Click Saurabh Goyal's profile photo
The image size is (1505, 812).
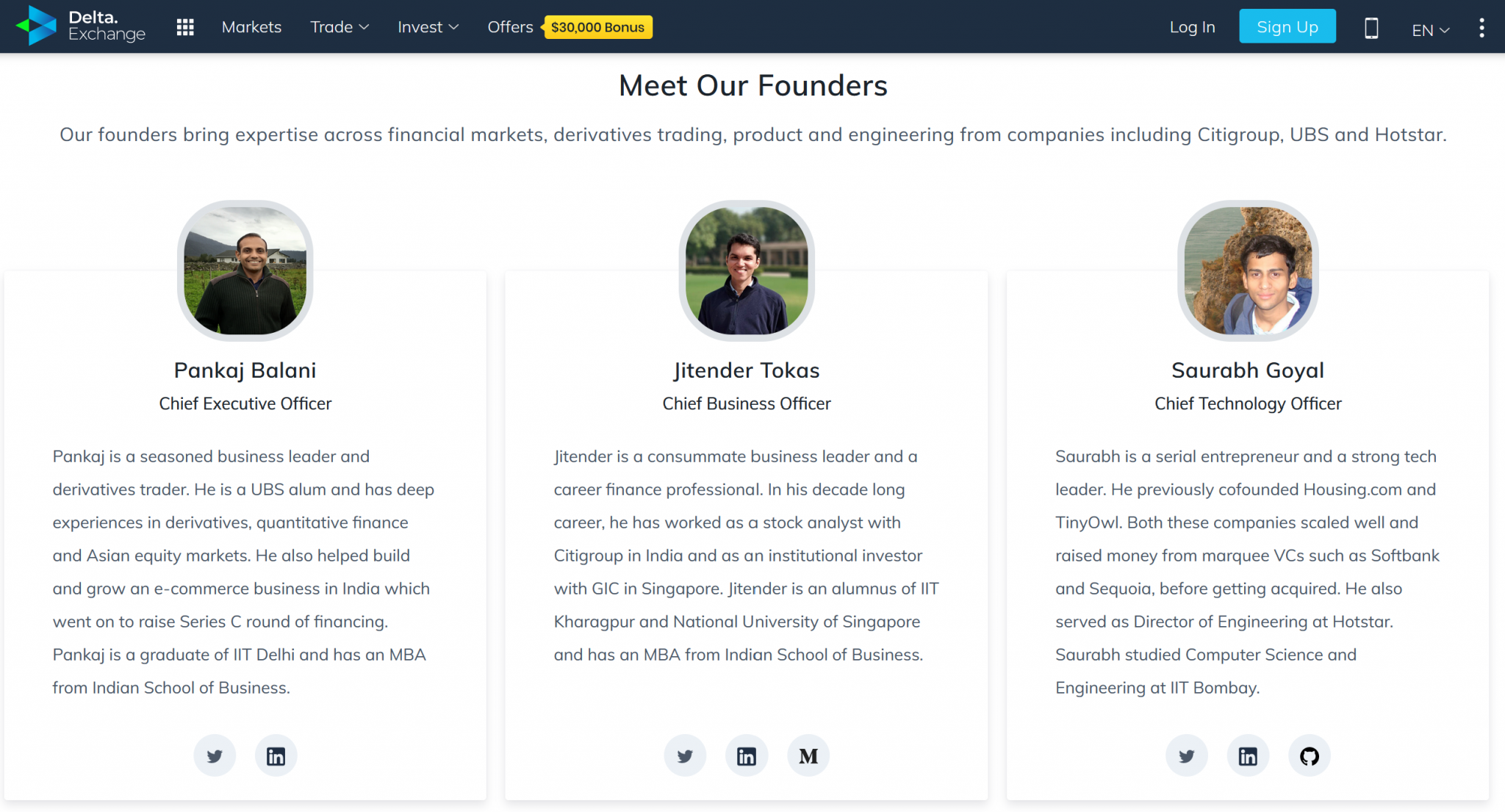1248,270
